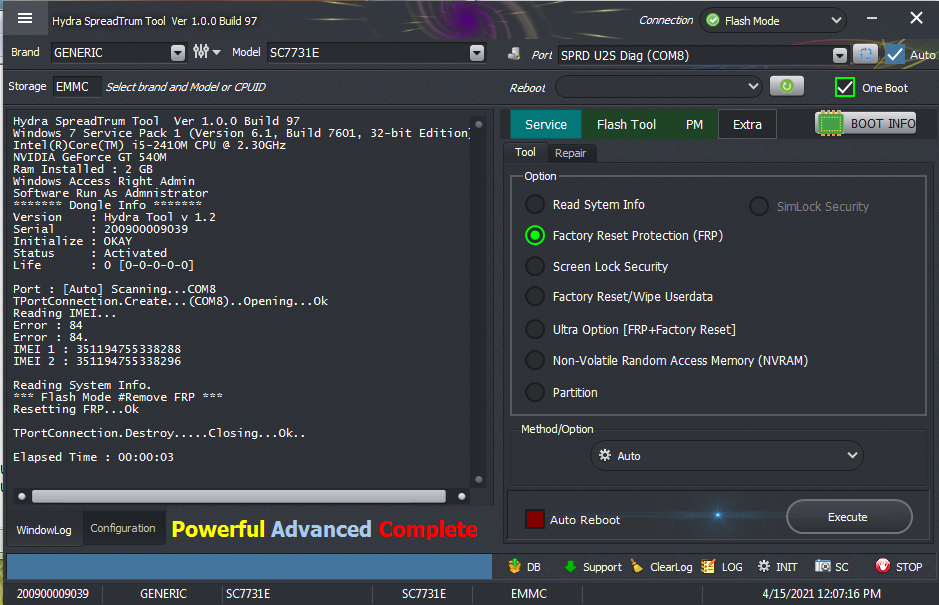Minimize the Hydra tool window
The height and width of the screenshot is (605, 939).
click(x=872, y=19)
